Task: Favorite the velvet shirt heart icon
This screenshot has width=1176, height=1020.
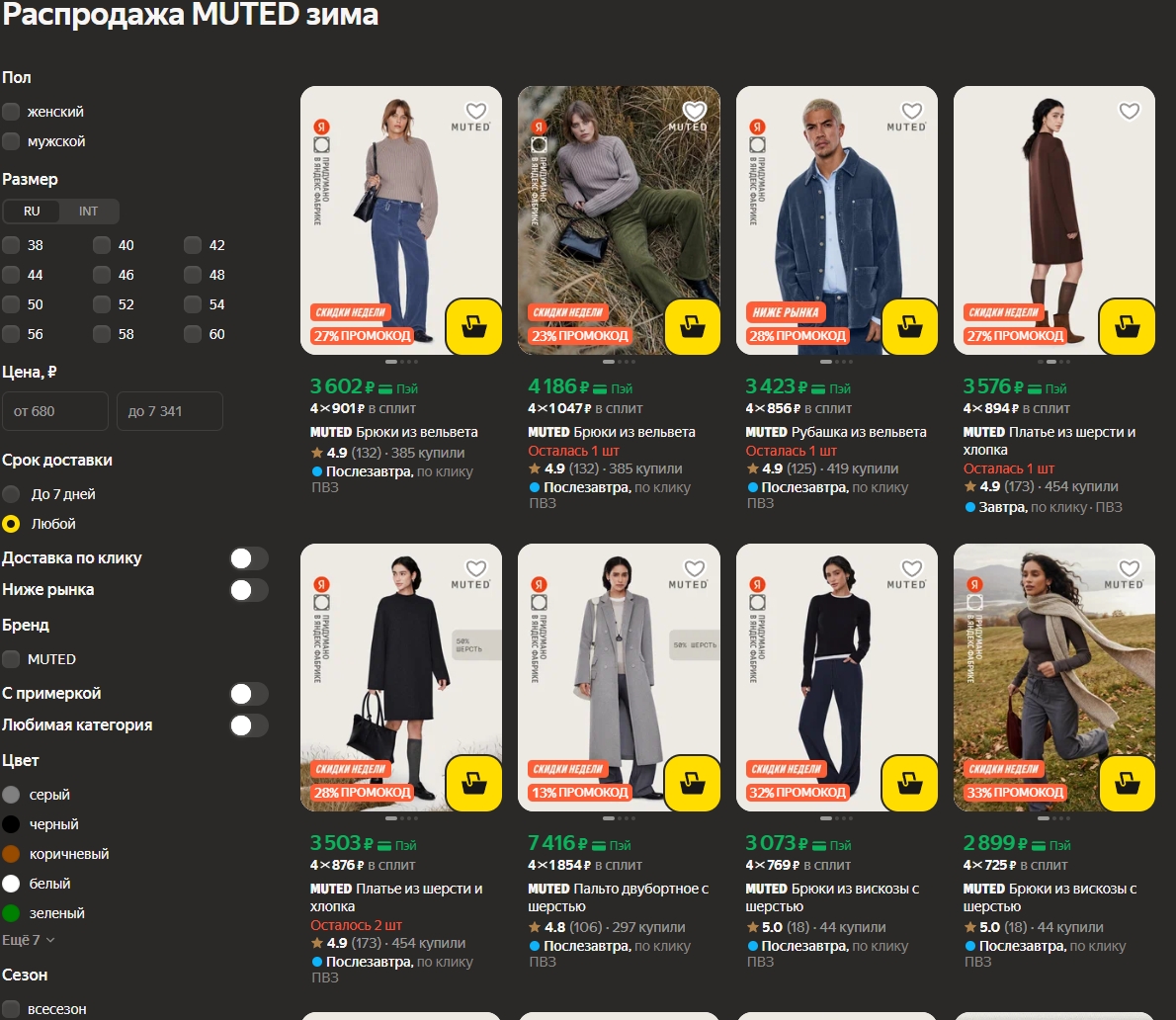Action: pyautogui.click(x=912, y=111)
